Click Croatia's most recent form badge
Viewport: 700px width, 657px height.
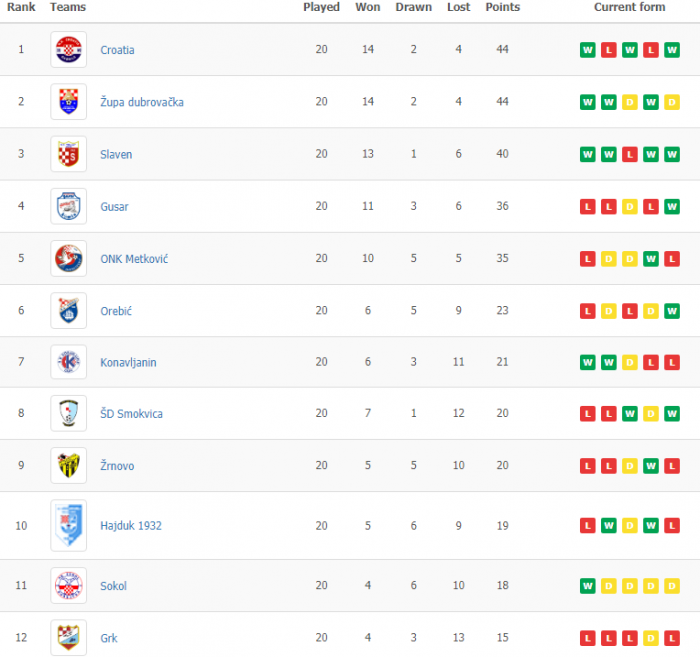coord(672,50)
